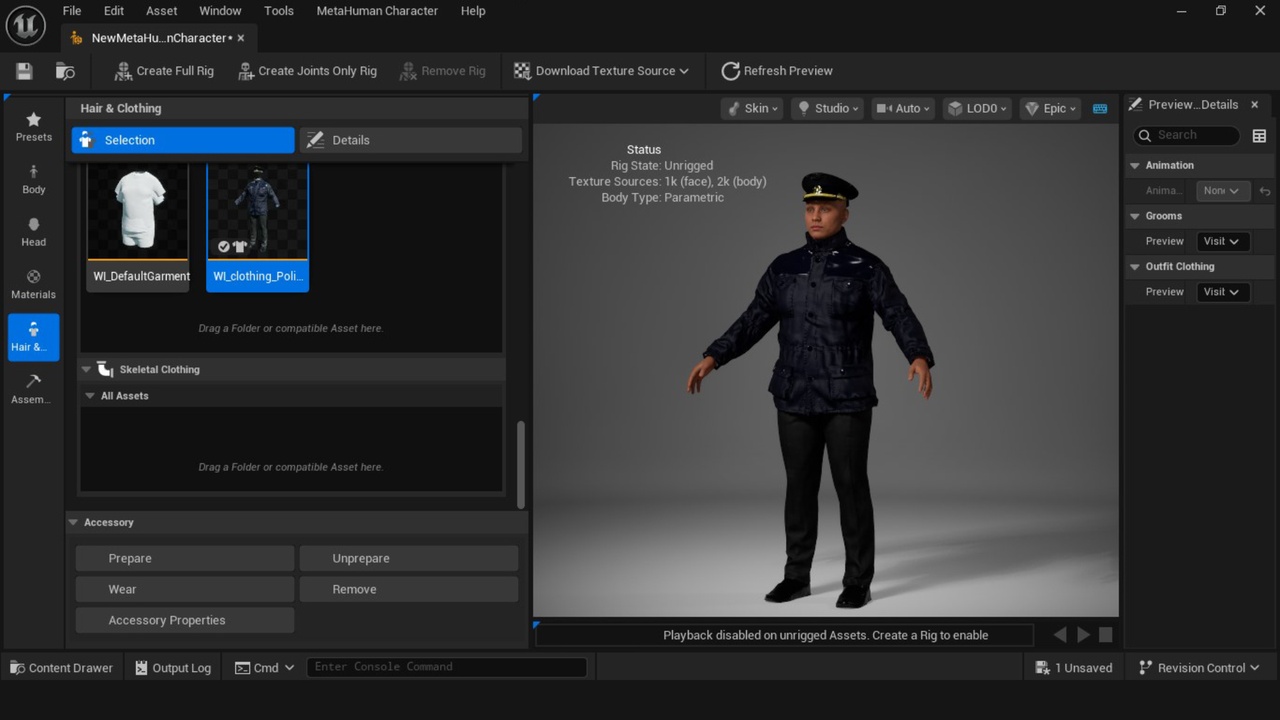
Task: Open the Body sidebar section
Action: (x=34, y=180)
